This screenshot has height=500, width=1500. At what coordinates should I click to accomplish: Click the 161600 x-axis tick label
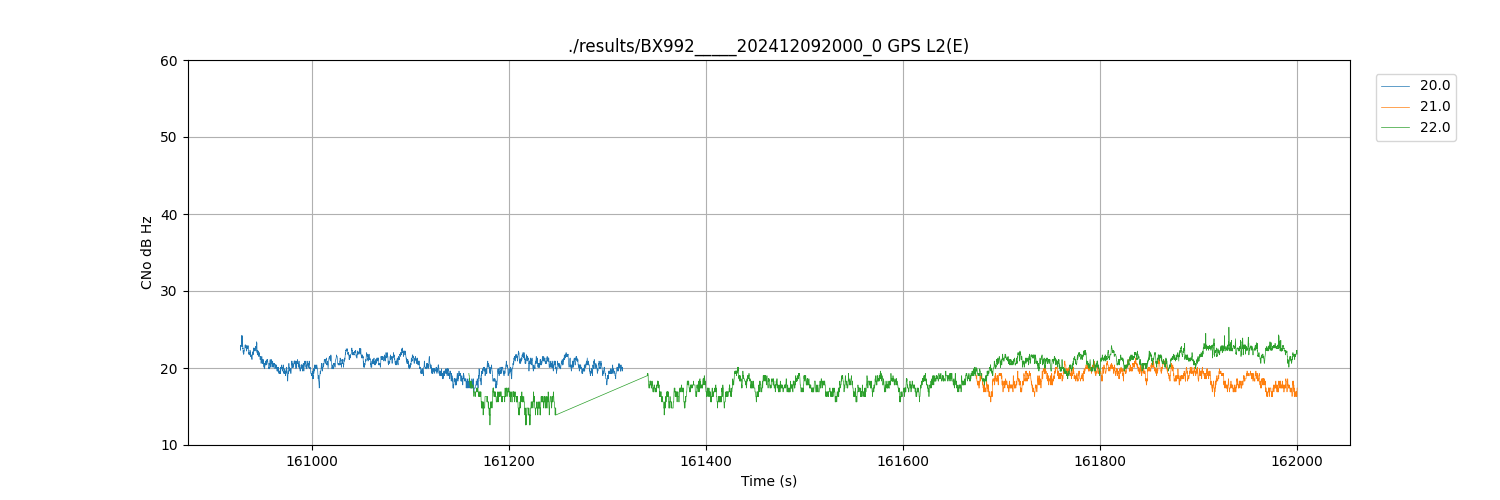pyautogui.click(x=903, y=461)
